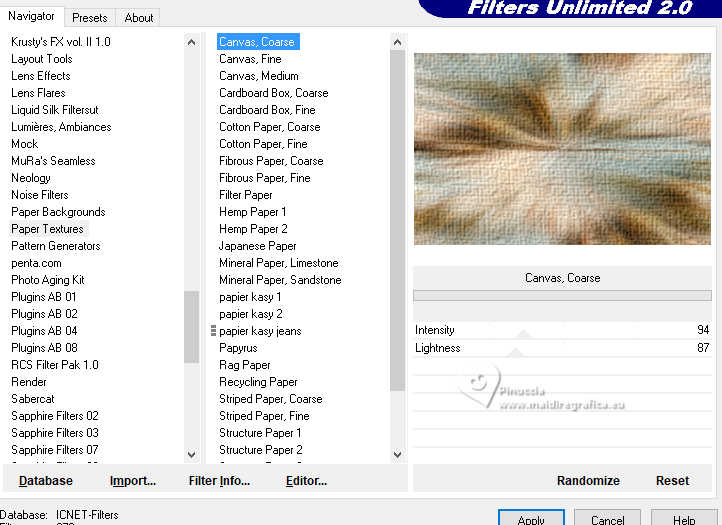Open RCS Filter Pak 1.0 category
The height and width of the screenshot is (525, 722).
pyautogui.click(x=55, y=365)
